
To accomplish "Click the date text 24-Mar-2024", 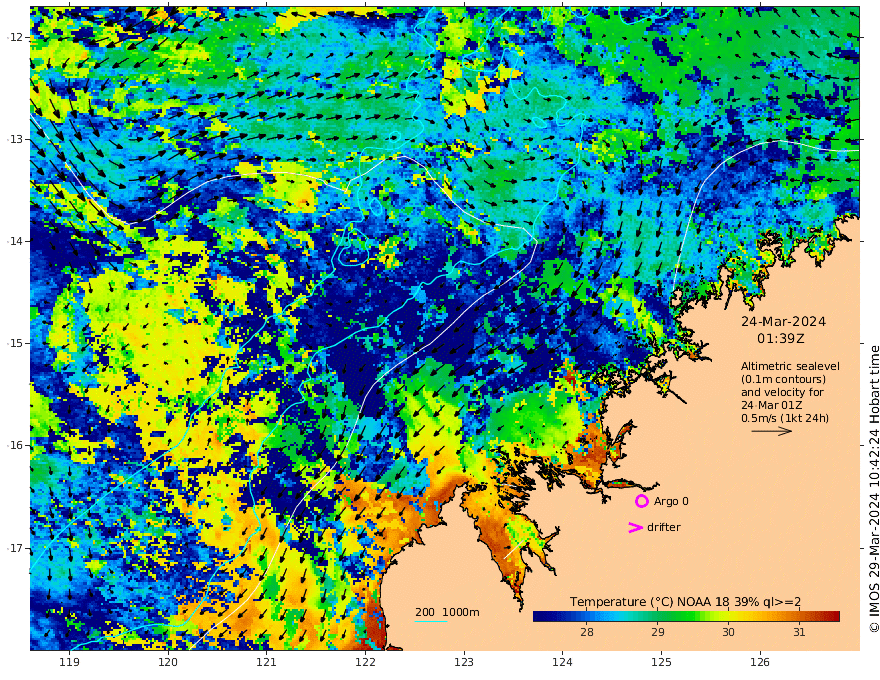I will tap(783, 321).
